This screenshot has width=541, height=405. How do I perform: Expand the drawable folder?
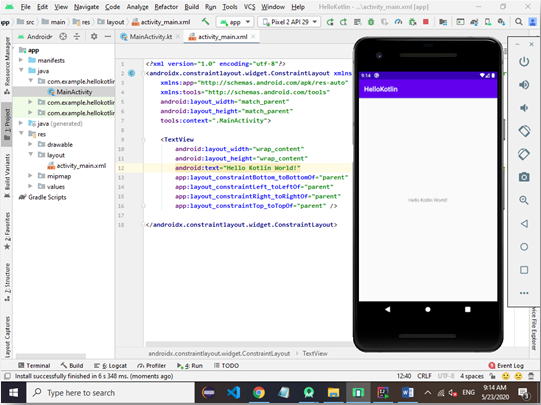coord(30,144)
